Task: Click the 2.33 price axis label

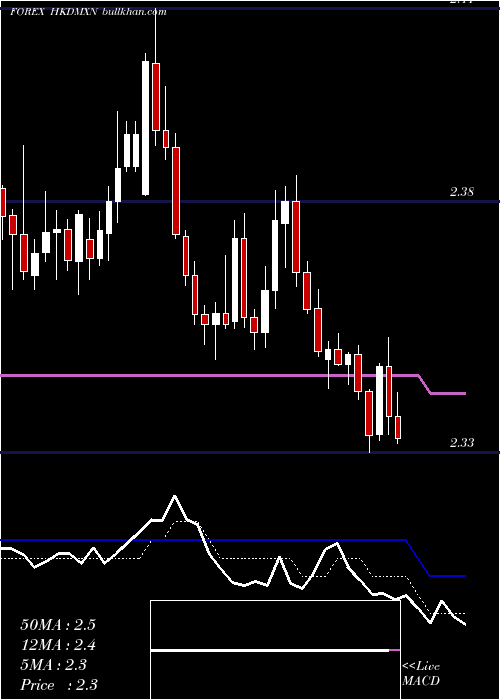Action: tap(462, 443)
